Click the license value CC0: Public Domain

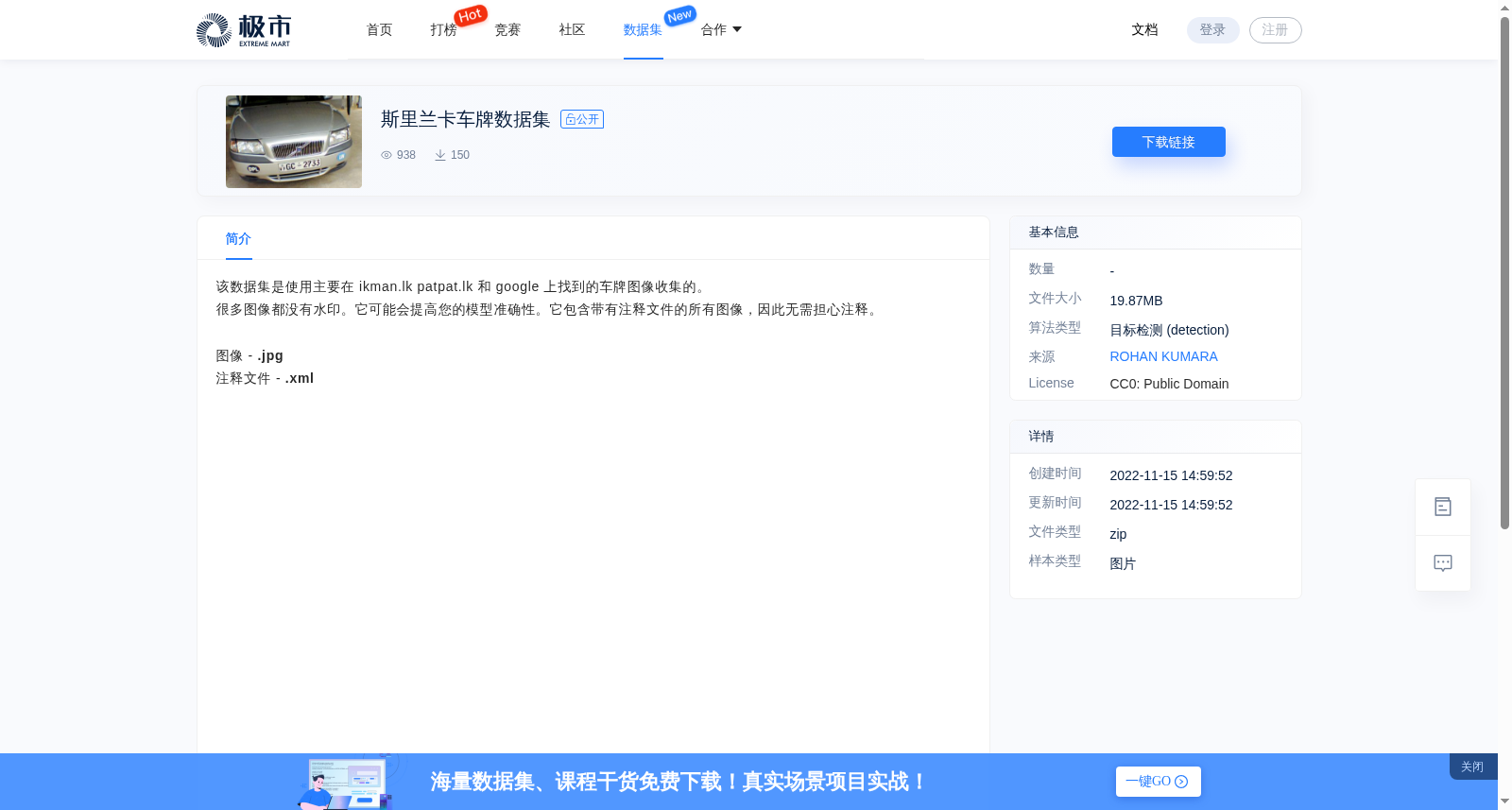point(1170,384)
